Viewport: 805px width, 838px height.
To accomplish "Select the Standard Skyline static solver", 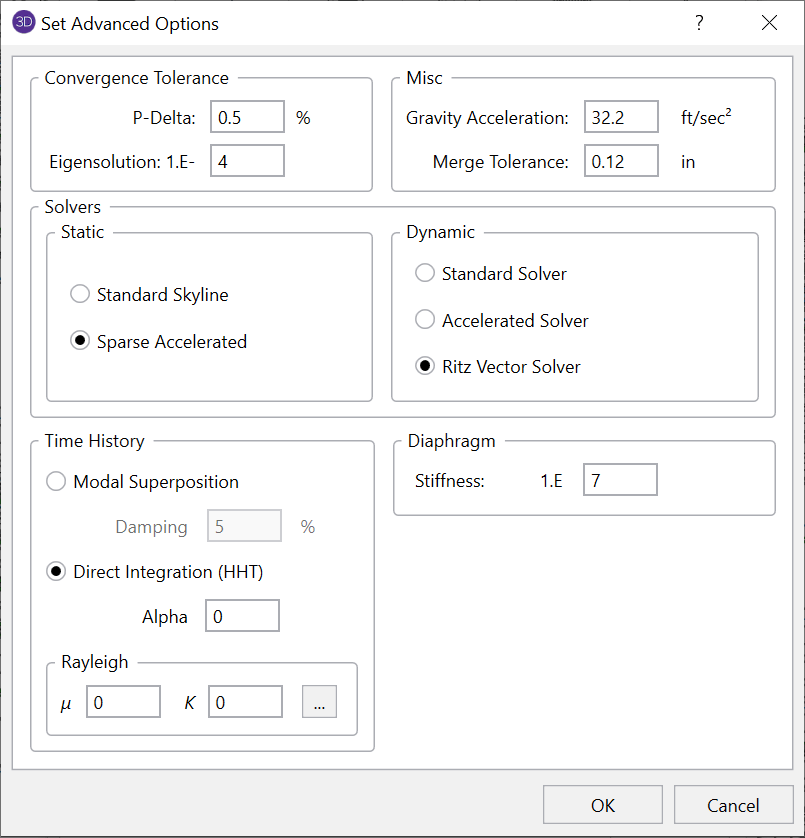I will [x=80, y=295].
